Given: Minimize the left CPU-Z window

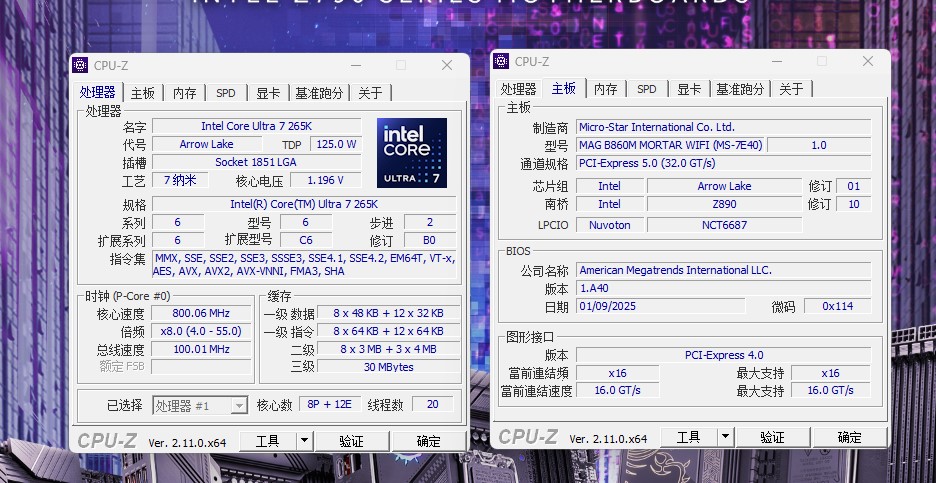Looking at the screenshot, I should pyautogui.click(x=356, y=65).
